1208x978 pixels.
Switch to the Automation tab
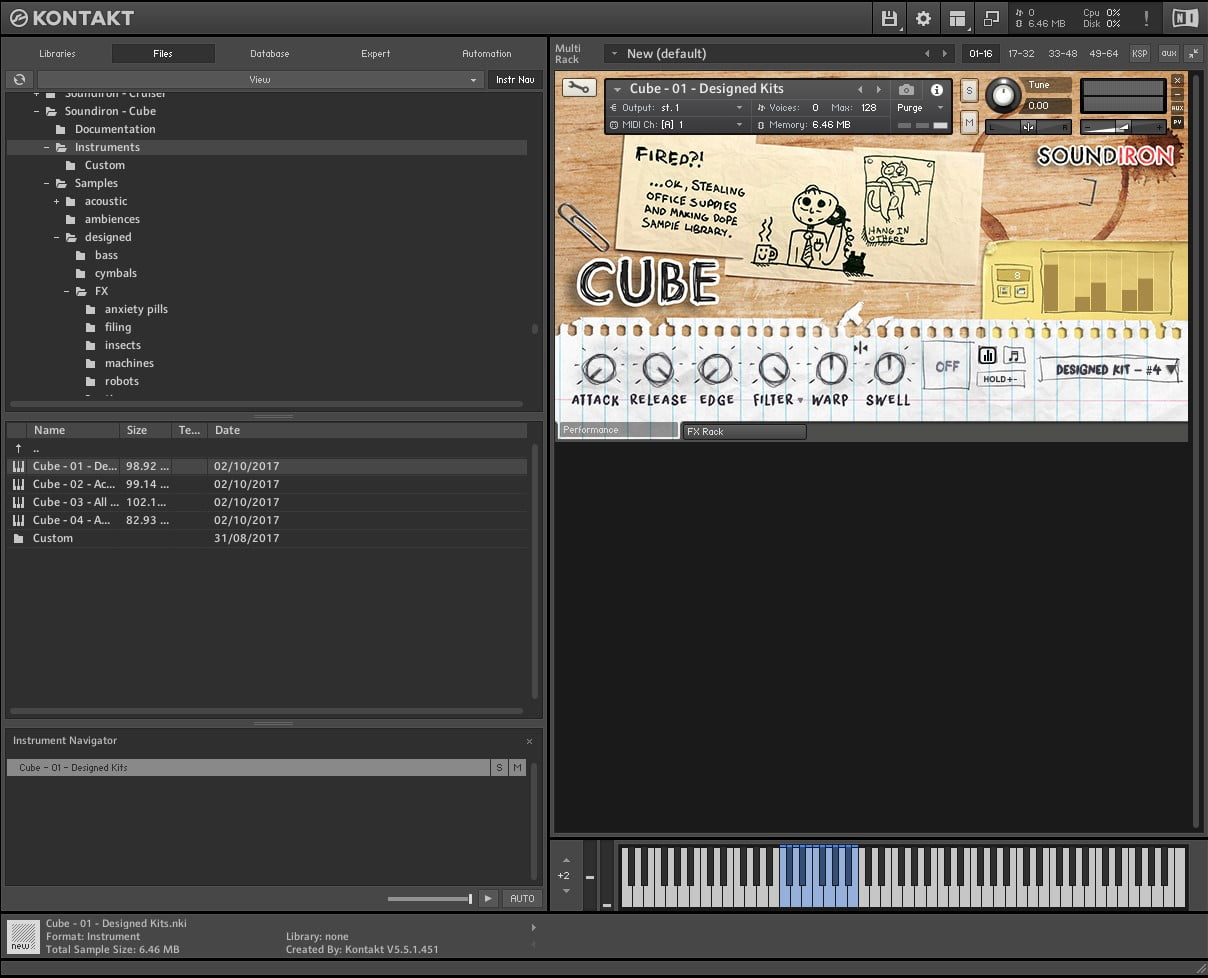(x=487, y=54)
